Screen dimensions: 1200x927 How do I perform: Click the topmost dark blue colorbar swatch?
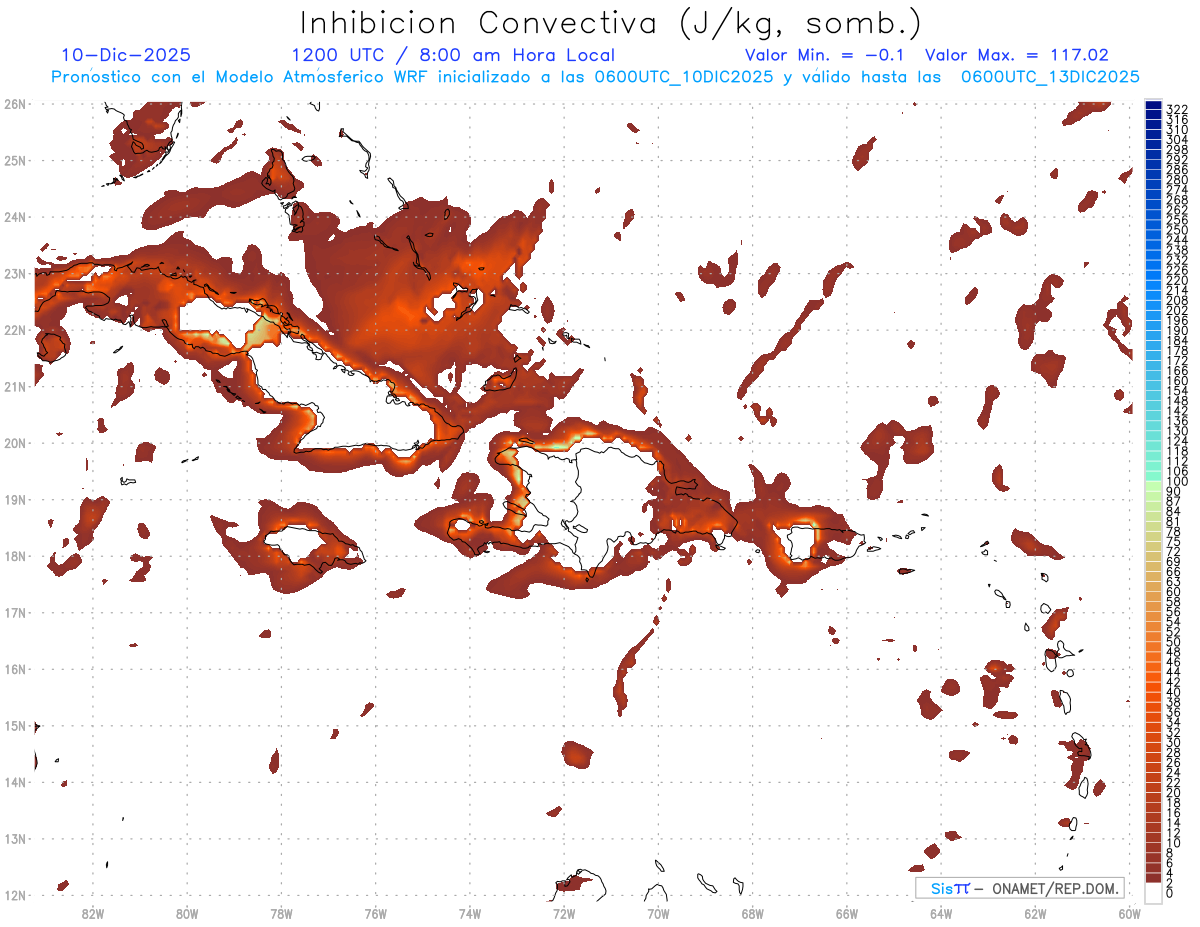click(1154, 104)
